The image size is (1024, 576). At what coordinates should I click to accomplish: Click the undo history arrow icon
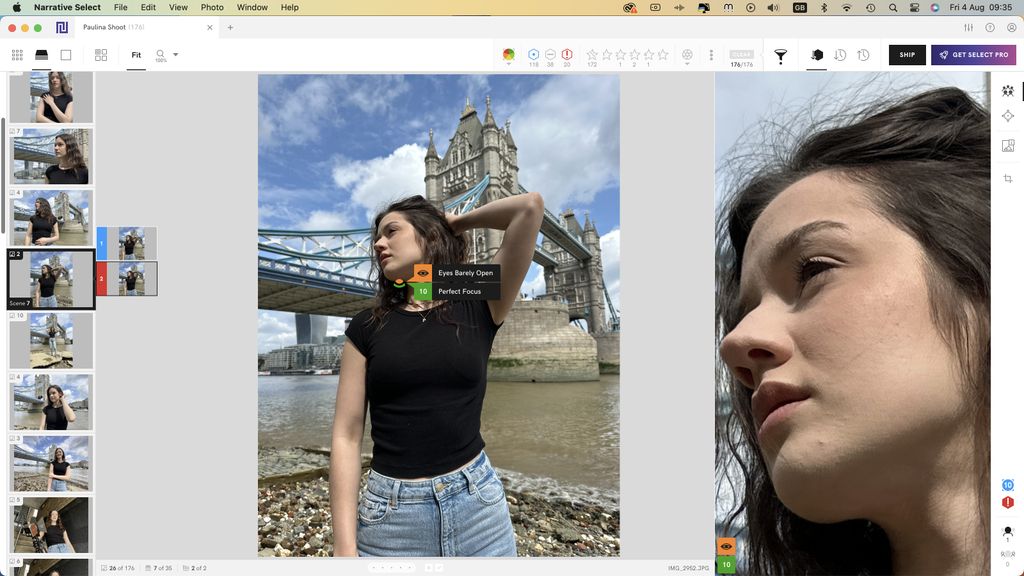841,56
